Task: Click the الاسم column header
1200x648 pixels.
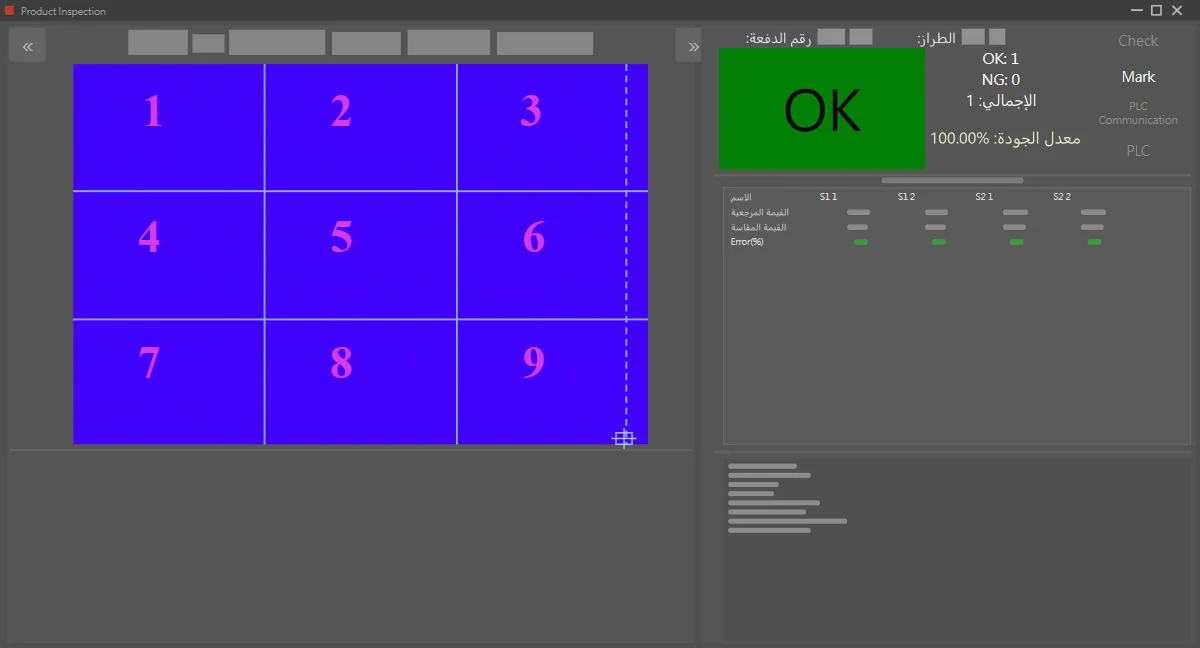Action: coord(741,197)
